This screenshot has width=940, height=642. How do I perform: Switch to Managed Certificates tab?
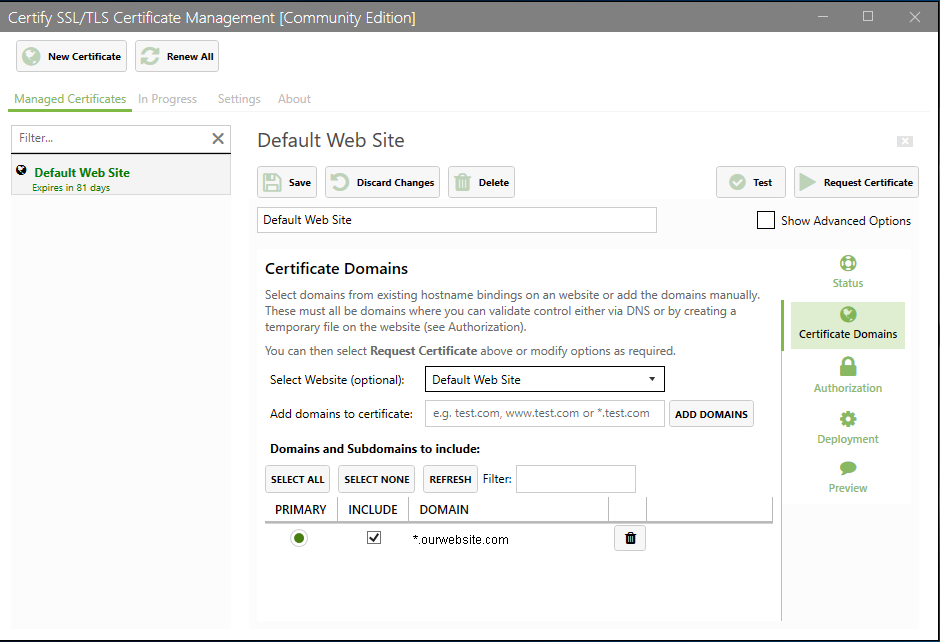70,99
